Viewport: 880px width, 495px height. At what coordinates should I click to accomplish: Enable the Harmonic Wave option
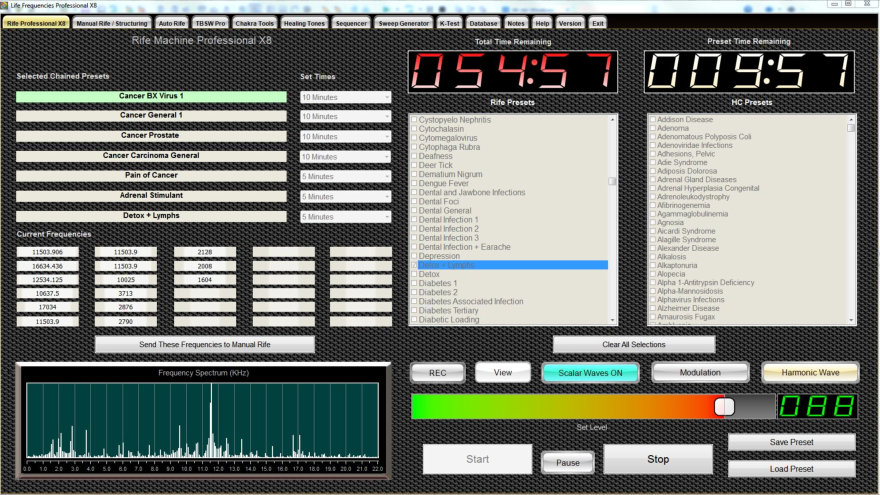[x=810, y=372]
